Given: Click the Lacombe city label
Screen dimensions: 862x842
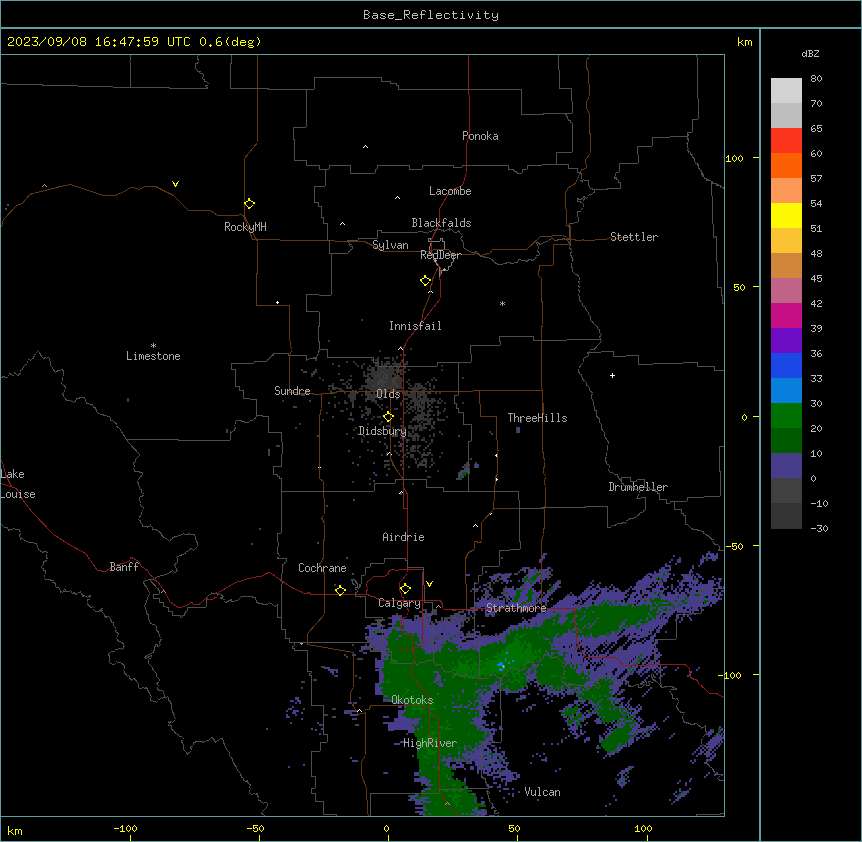Looking at the screenshot, I should (x=450, y=191).
